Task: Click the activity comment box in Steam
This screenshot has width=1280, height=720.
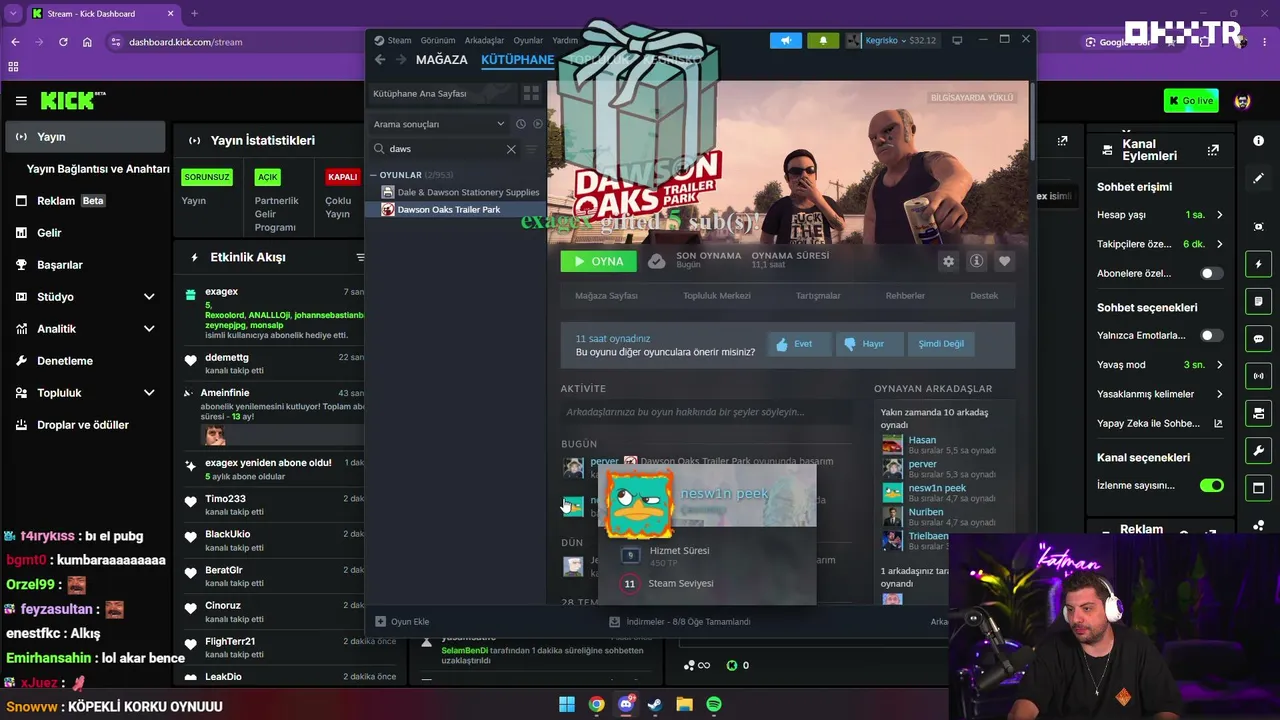Action: [707, 412]
